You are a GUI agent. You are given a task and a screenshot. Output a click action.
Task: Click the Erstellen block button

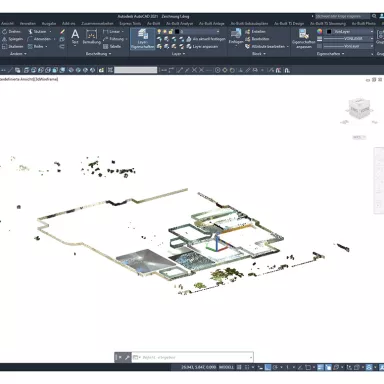255,31
